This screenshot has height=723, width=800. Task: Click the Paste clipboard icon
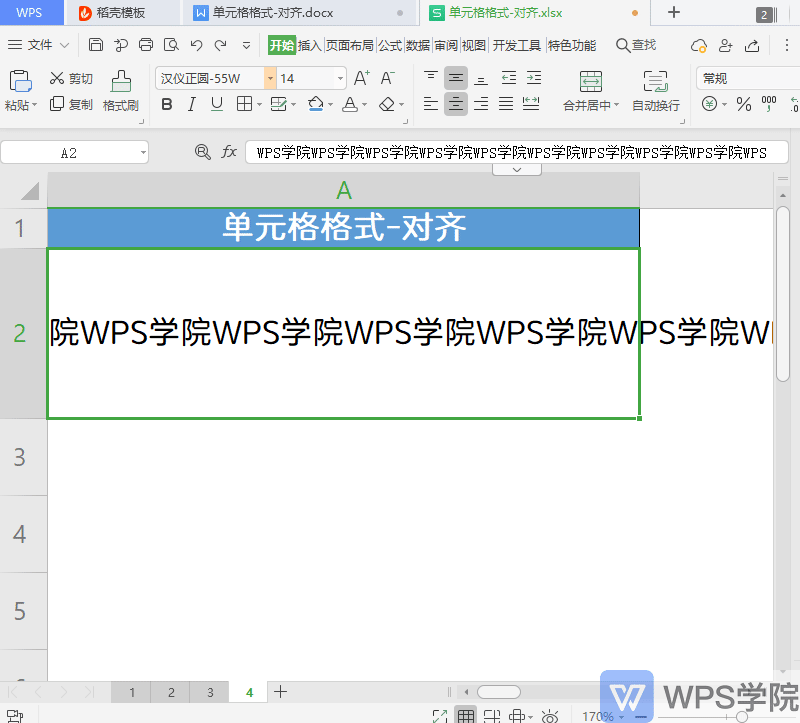pos(20,81)
